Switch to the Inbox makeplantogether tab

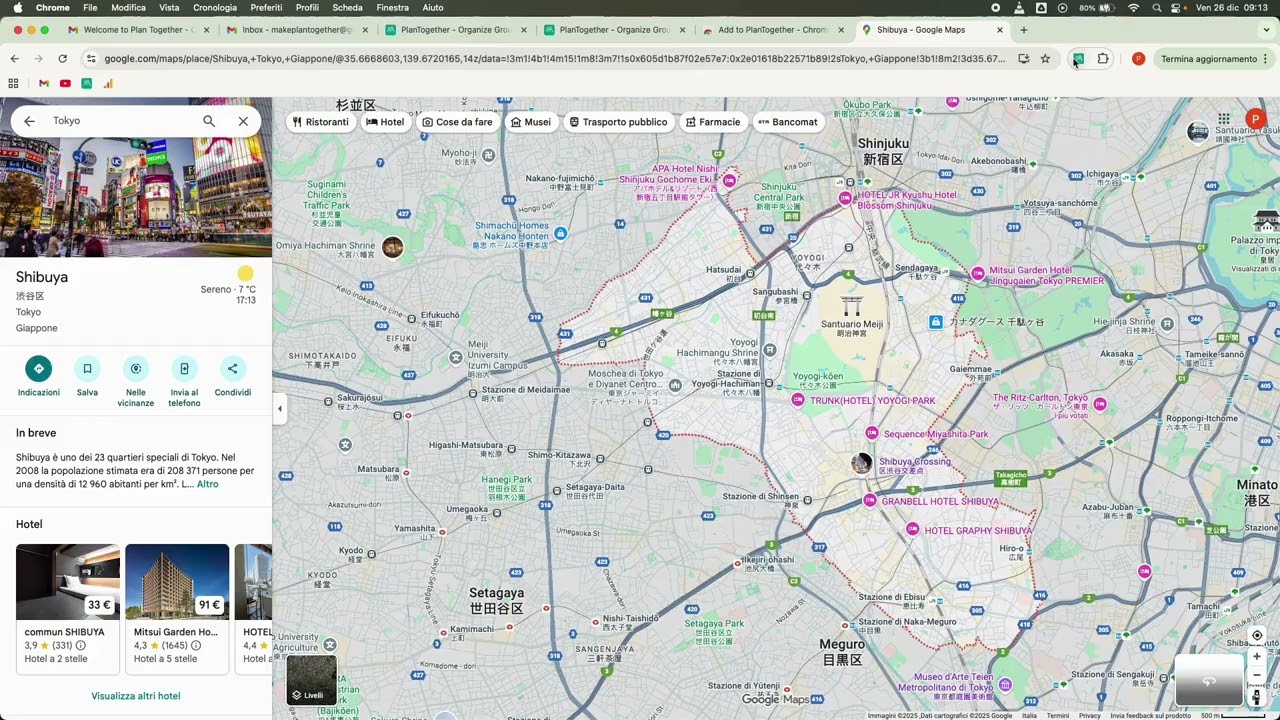coord(297,30)
